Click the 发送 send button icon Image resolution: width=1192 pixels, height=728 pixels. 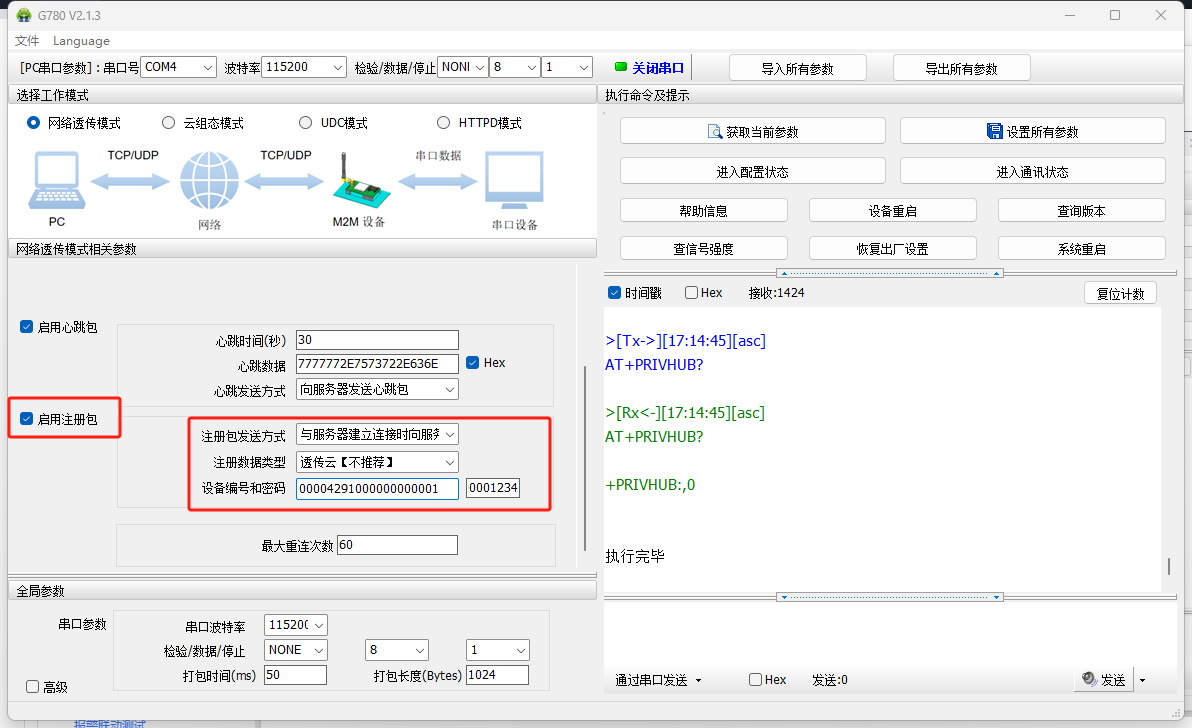tap(1089, 680)
